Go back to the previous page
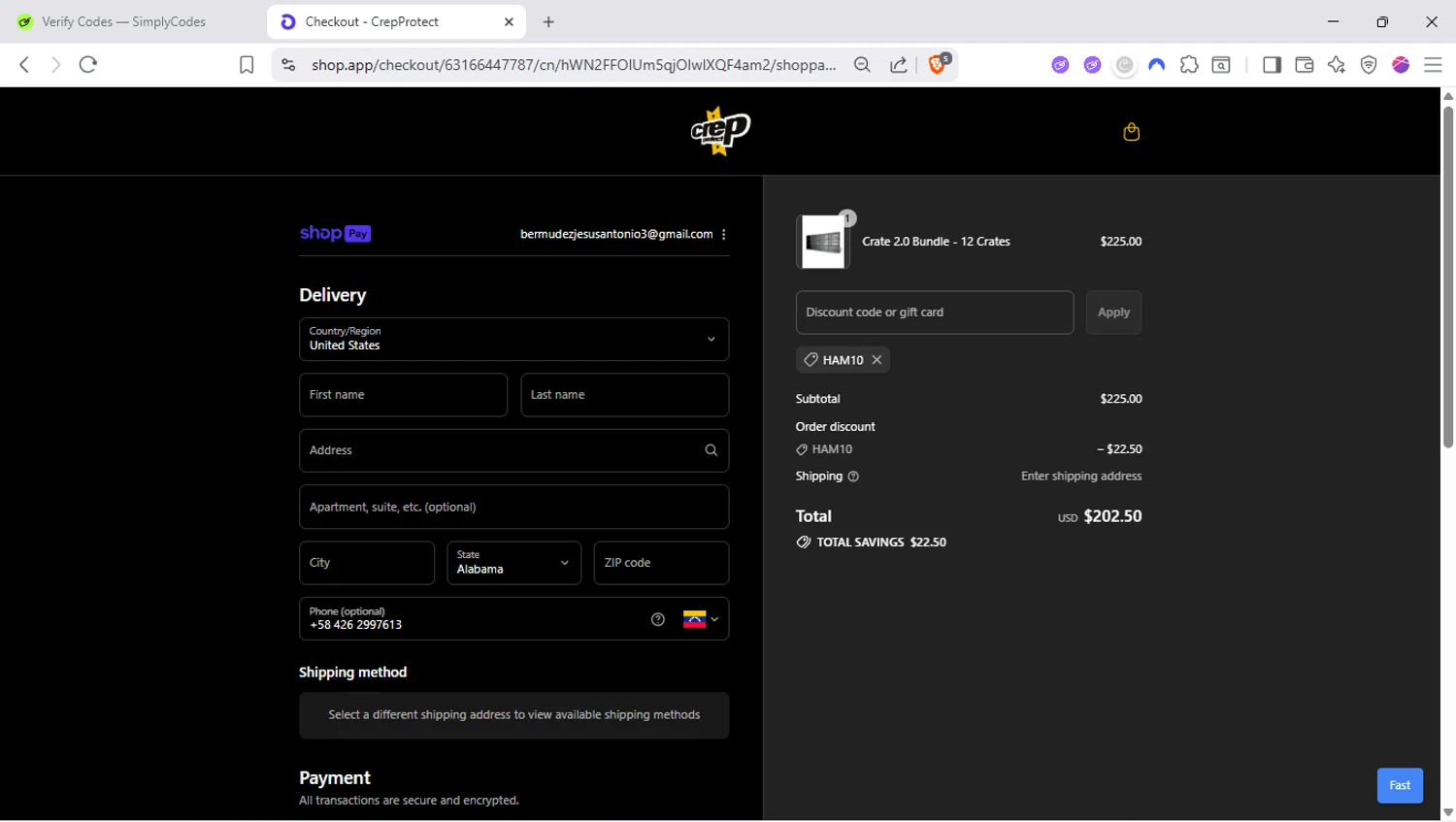This screenshot has width=1456, height=822. [x=24, y=65]
